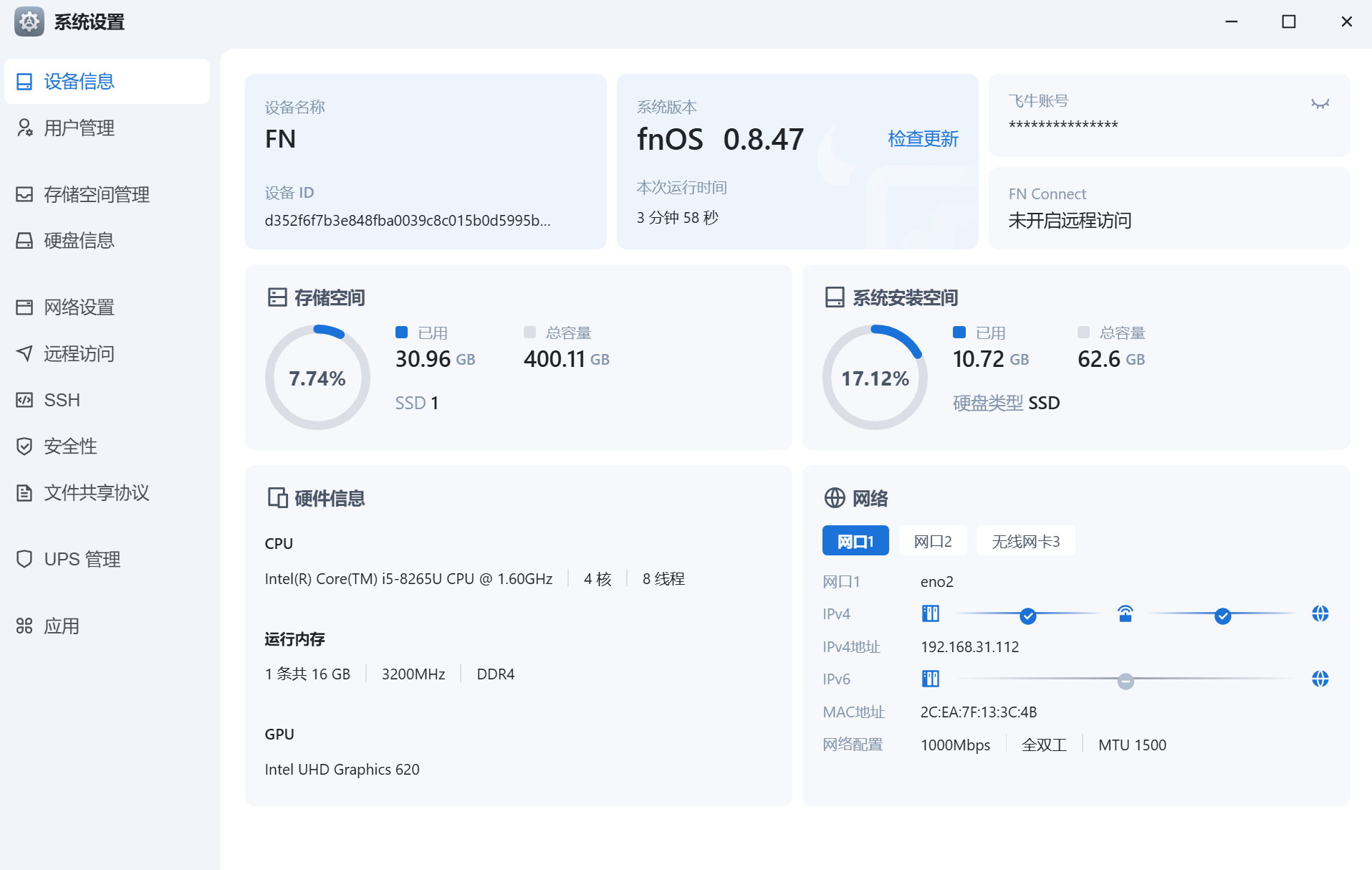The height and width of the screenshot is (870, 1372).
Task: Click the IPv6 disconnected status marker
Action: click(1126, 681)
